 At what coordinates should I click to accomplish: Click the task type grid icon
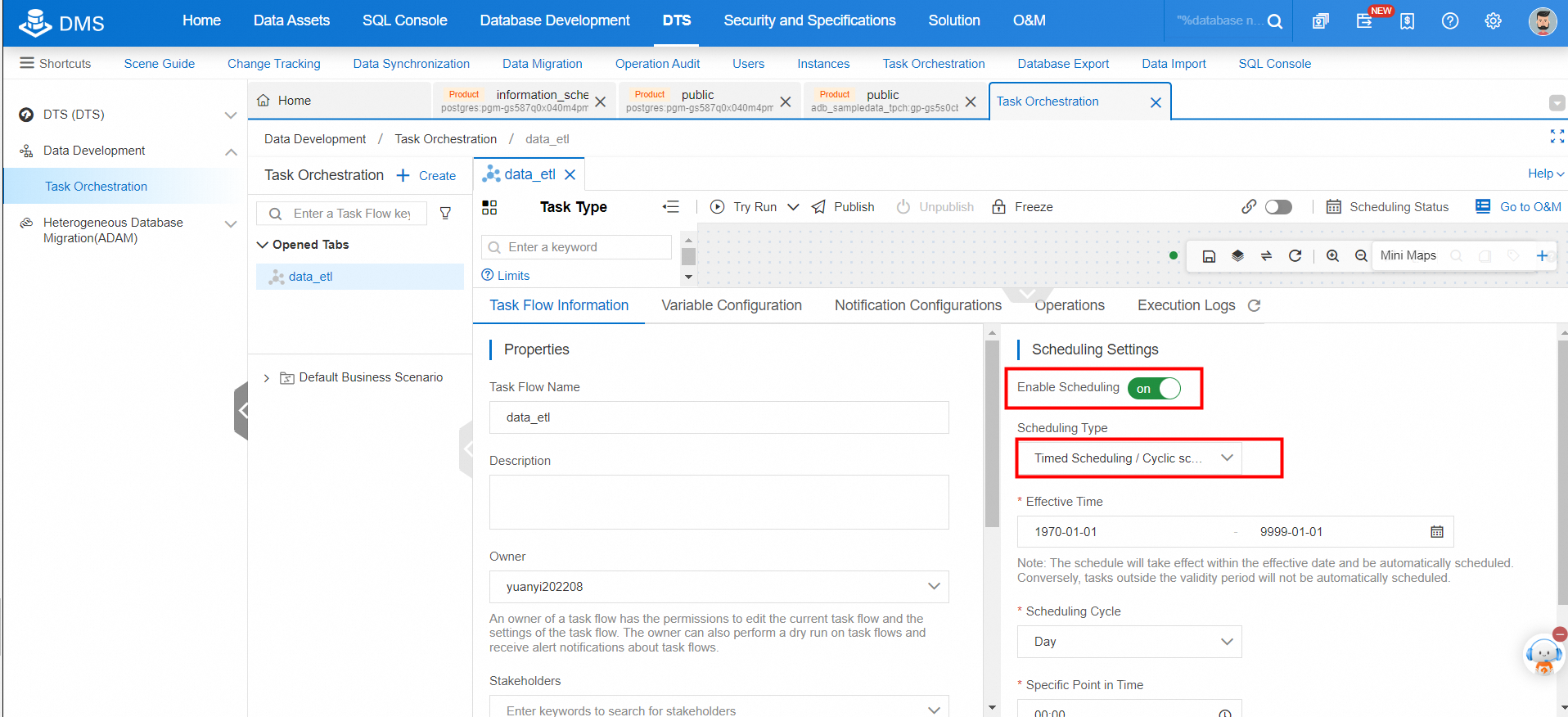tap(489, 207)
